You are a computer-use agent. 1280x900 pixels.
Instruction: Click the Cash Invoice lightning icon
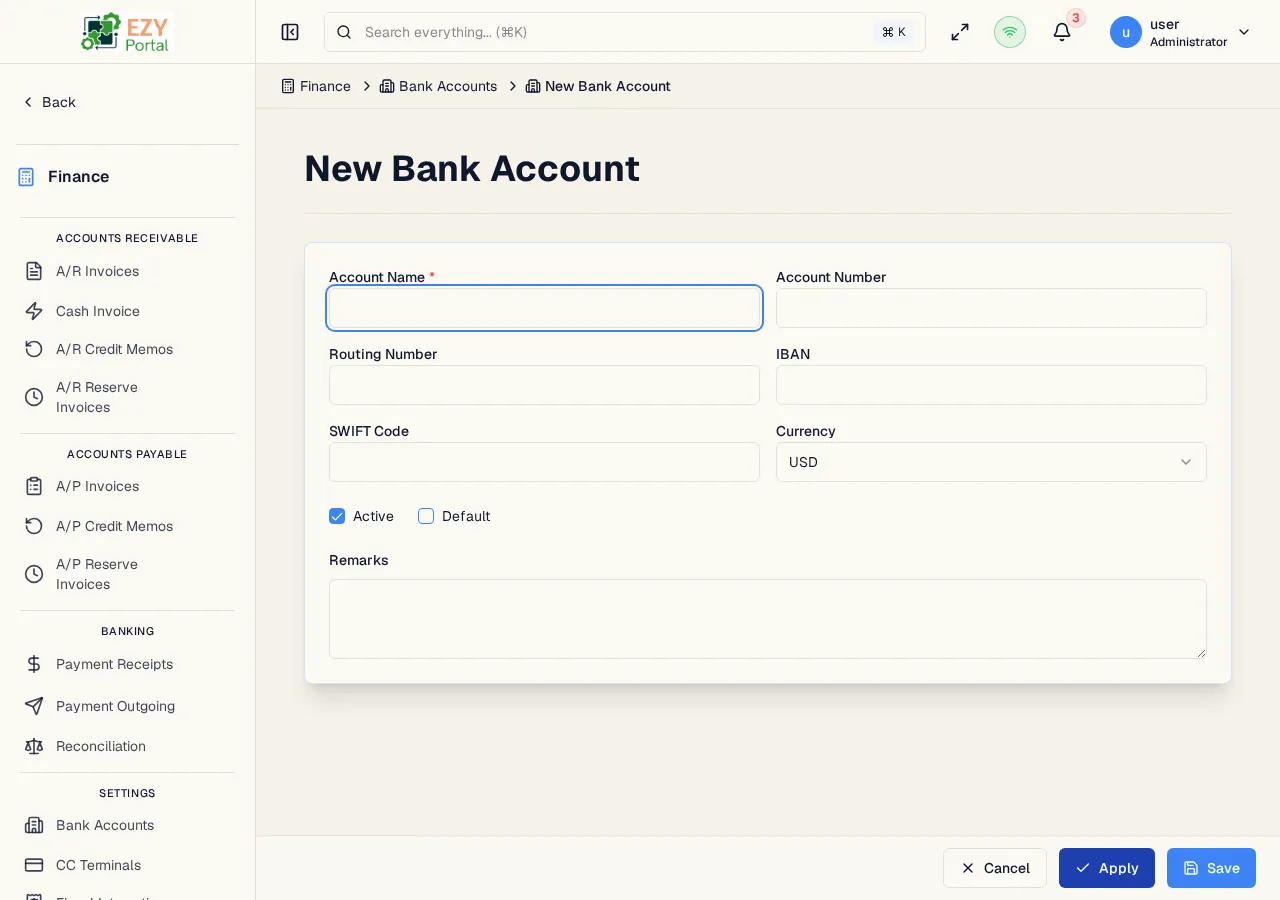34,311
